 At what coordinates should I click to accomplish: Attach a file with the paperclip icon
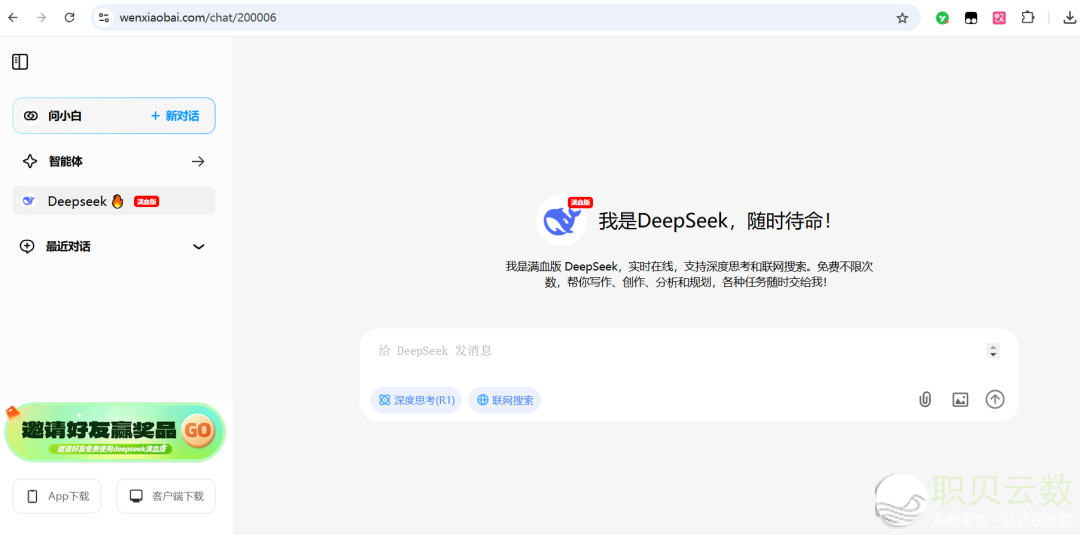tap(925, 399)
